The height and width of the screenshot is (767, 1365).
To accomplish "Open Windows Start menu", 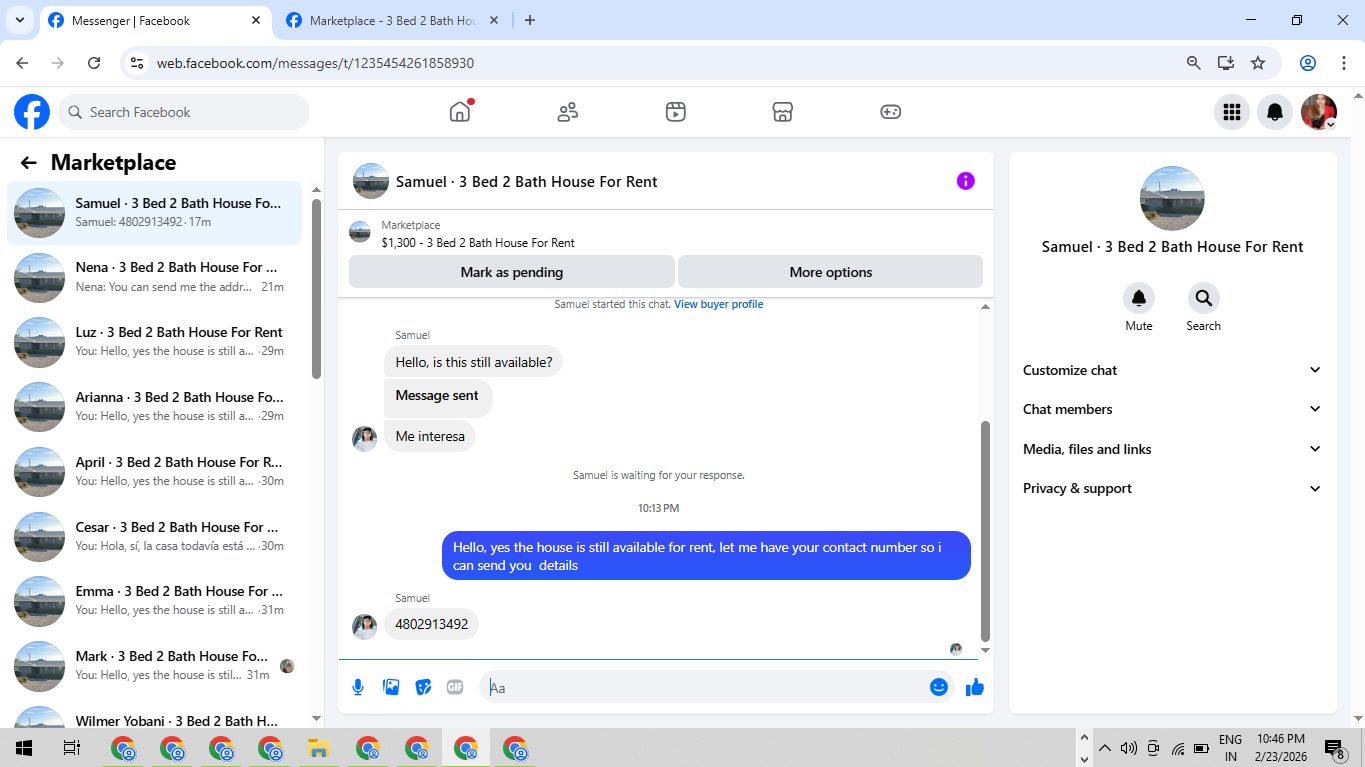I will [23, 748].
